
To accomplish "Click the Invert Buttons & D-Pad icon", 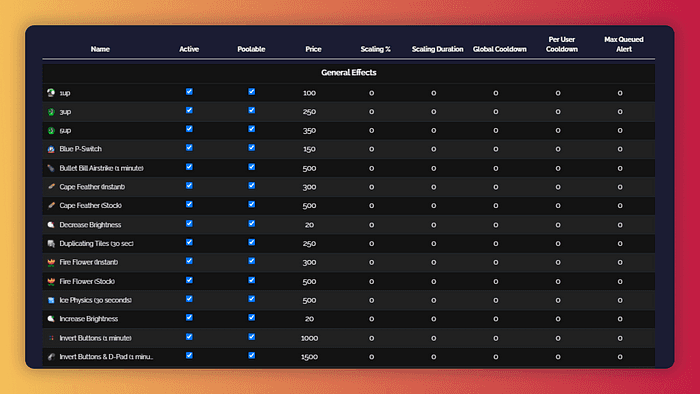I will [51, 357].
